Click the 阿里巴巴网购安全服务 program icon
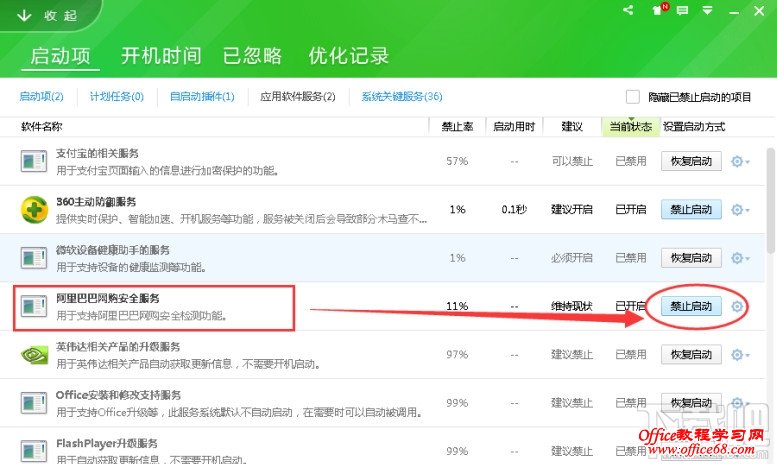The height and width of the screenshot is (464, 777). (34, 306)
